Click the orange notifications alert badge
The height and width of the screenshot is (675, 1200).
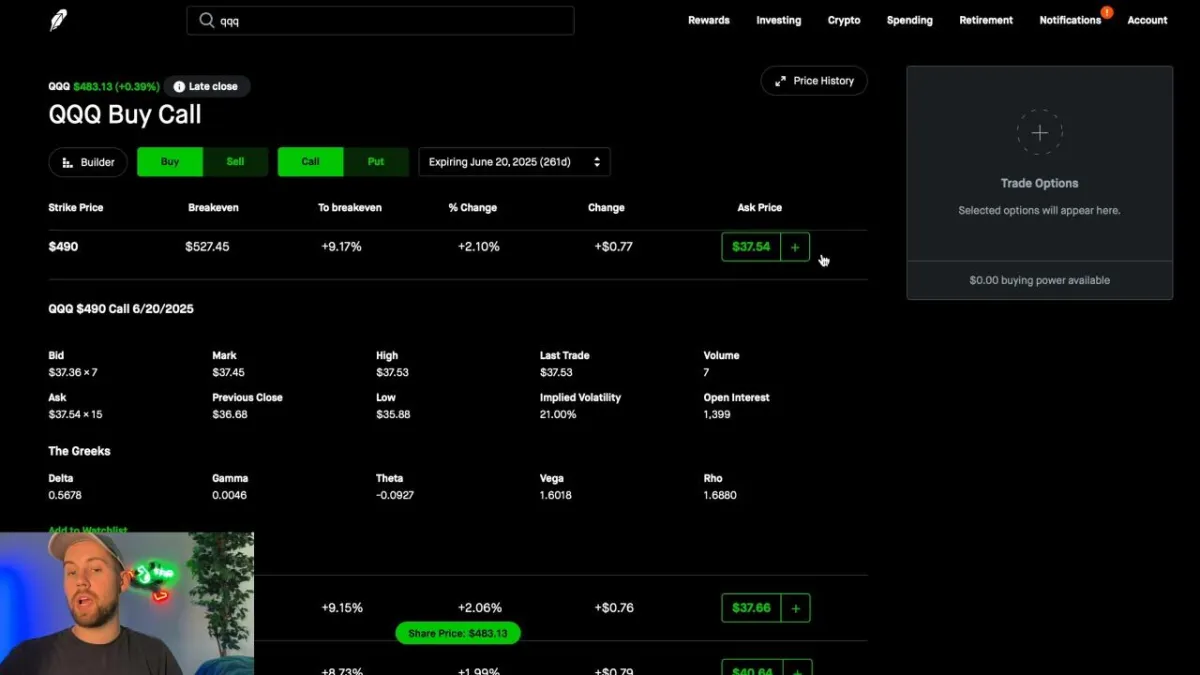[1107, 12]
